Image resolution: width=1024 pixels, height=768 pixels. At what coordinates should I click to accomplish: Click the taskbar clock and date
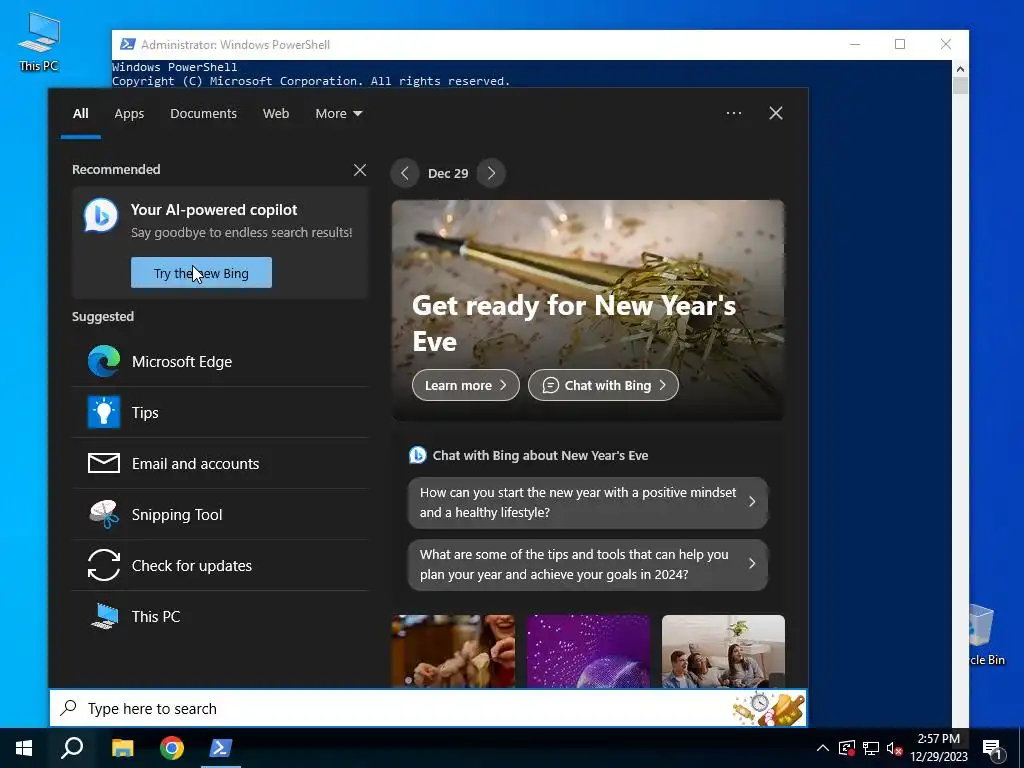click(939, 748)
